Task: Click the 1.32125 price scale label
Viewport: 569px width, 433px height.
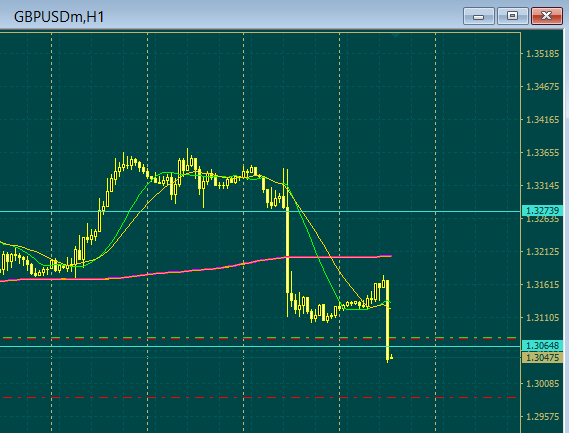Action: tap(543, 252)
